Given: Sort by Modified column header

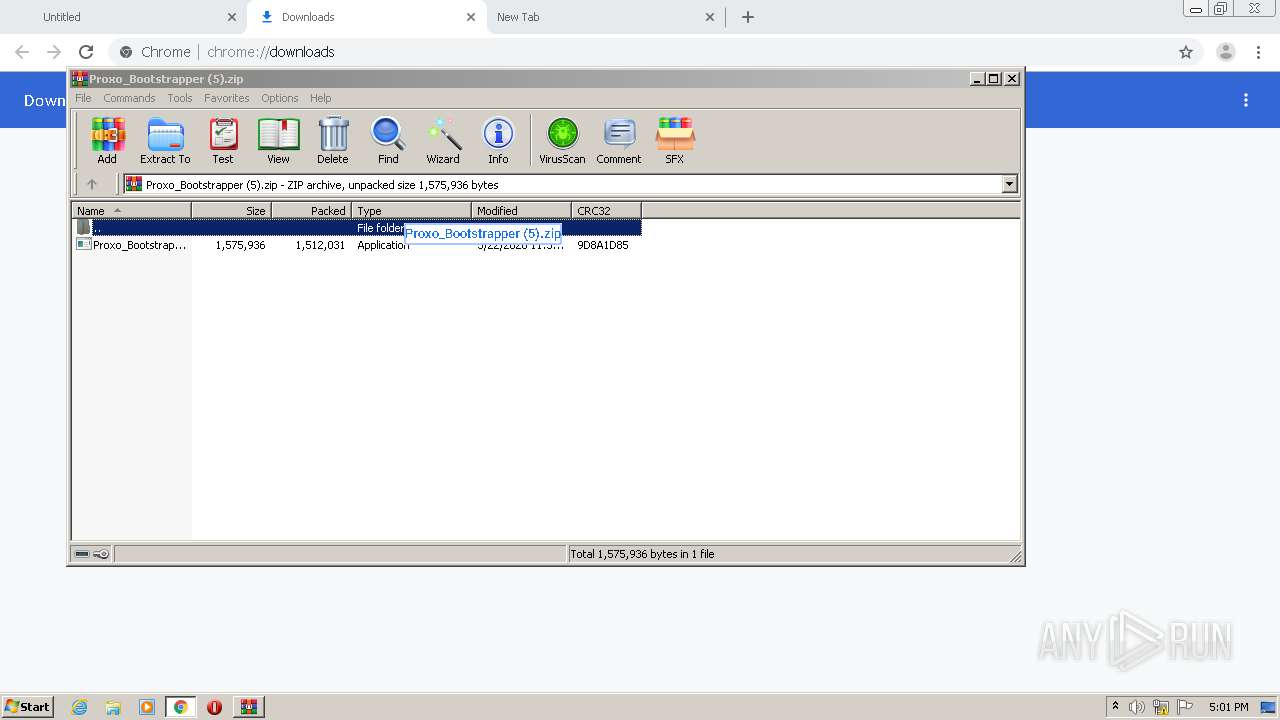Looking at the screenshot, I should [521, 210].
